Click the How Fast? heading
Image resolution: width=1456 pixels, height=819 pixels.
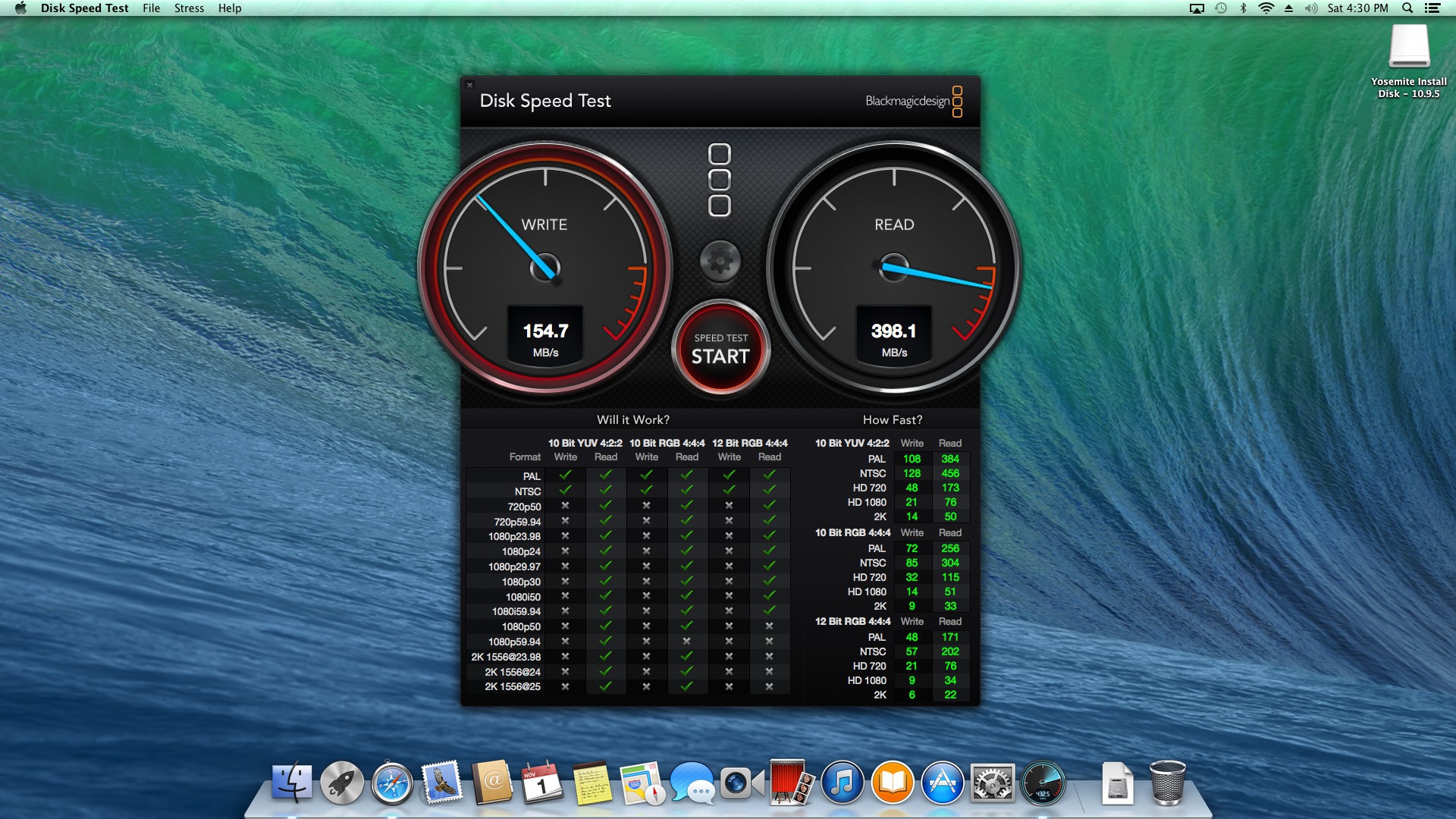(893, 419)
